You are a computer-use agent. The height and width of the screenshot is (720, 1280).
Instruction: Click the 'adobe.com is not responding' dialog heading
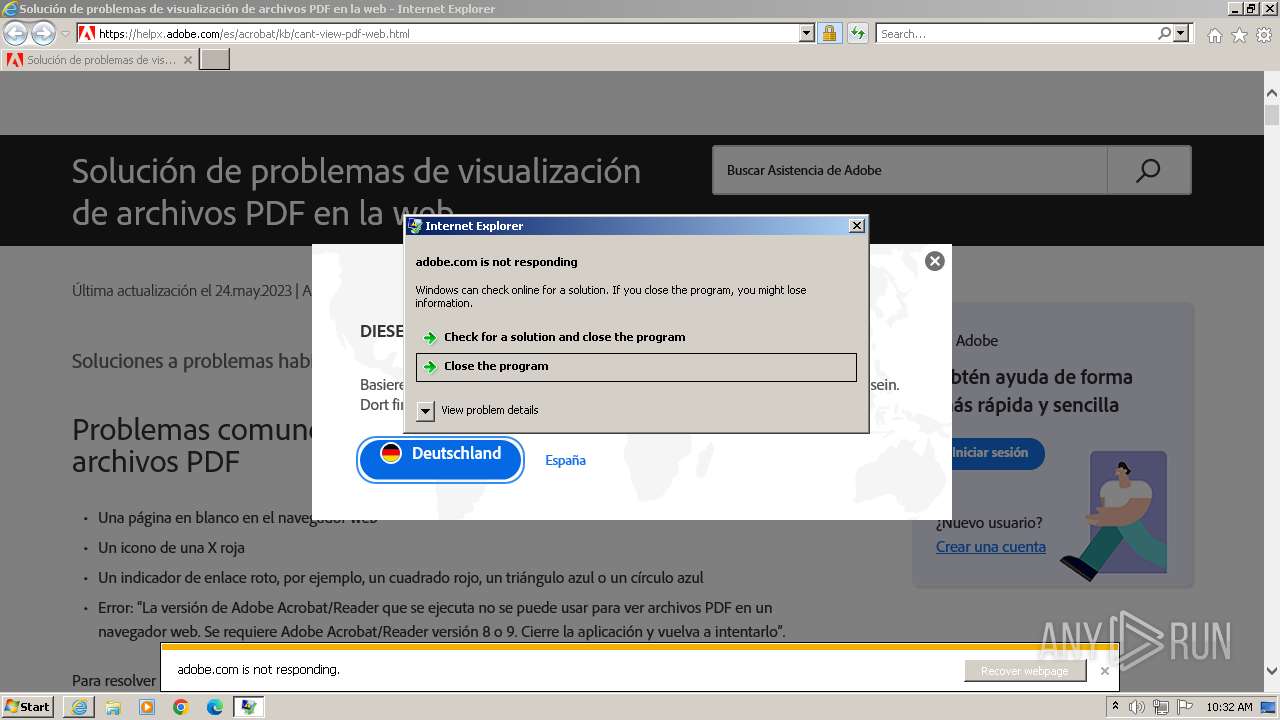497,262
